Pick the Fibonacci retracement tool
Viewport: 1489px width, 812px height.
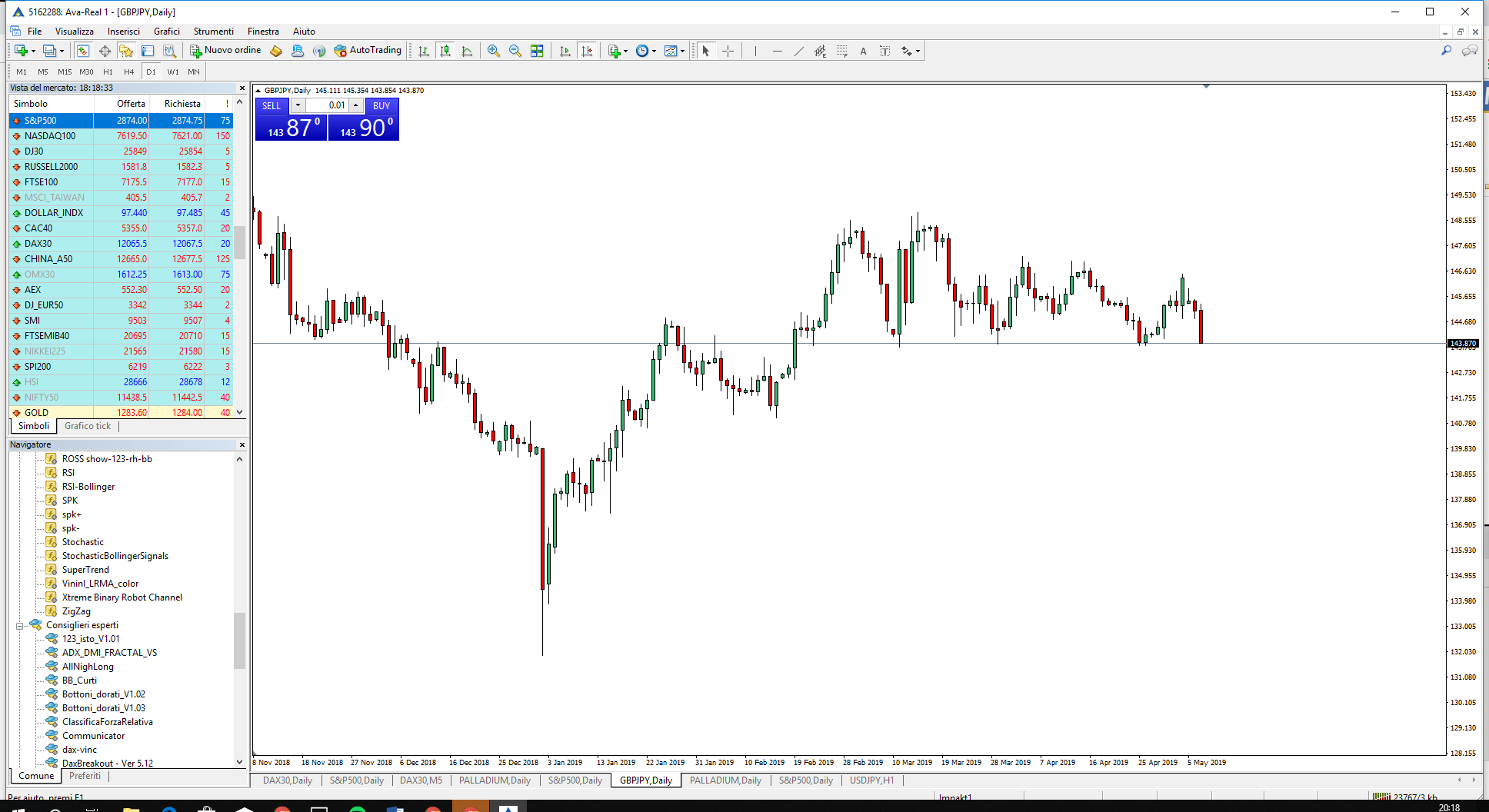842,51
